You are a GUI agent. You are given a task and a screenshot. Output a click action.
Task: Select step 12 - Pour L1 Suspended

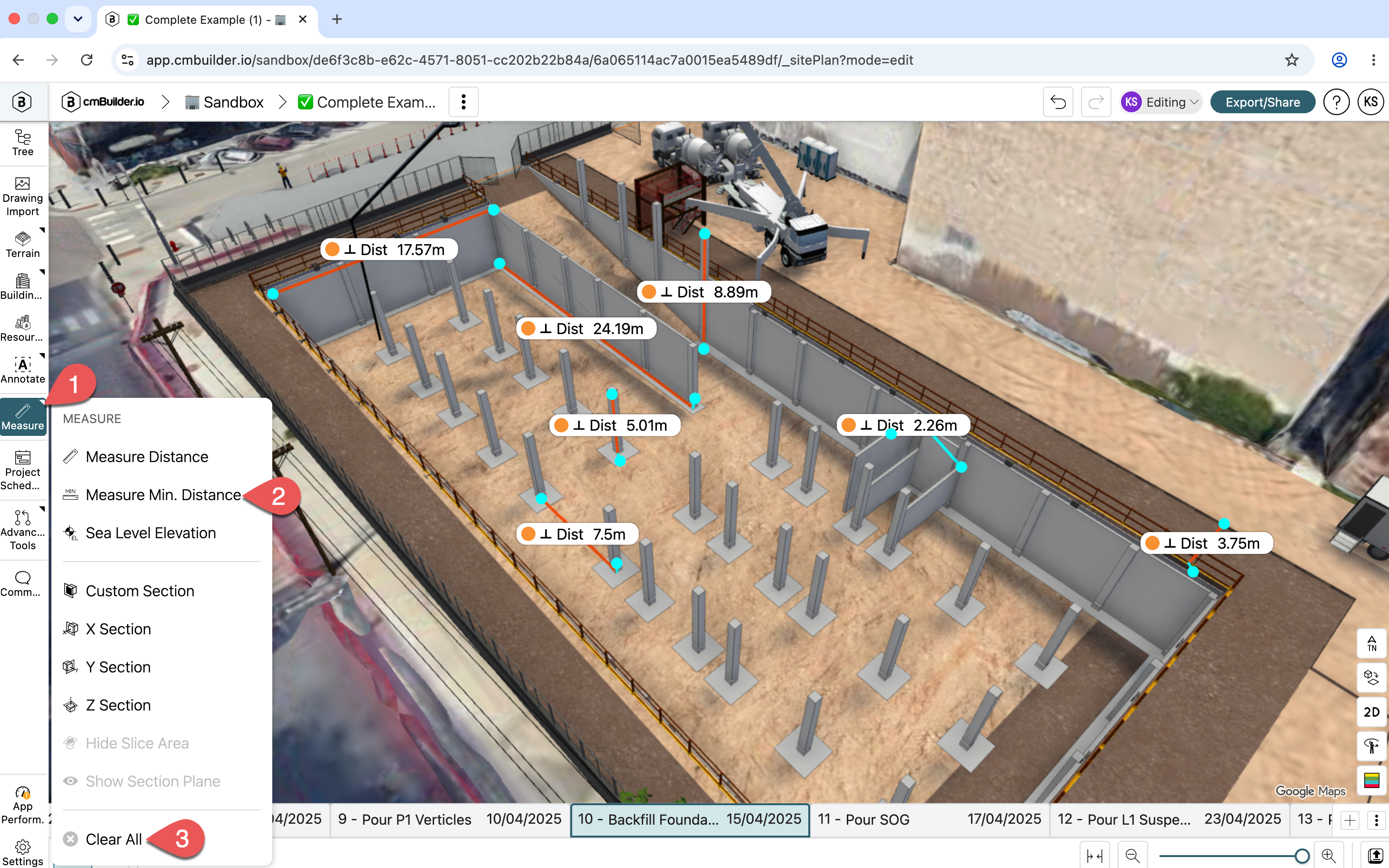[1169, 819]
